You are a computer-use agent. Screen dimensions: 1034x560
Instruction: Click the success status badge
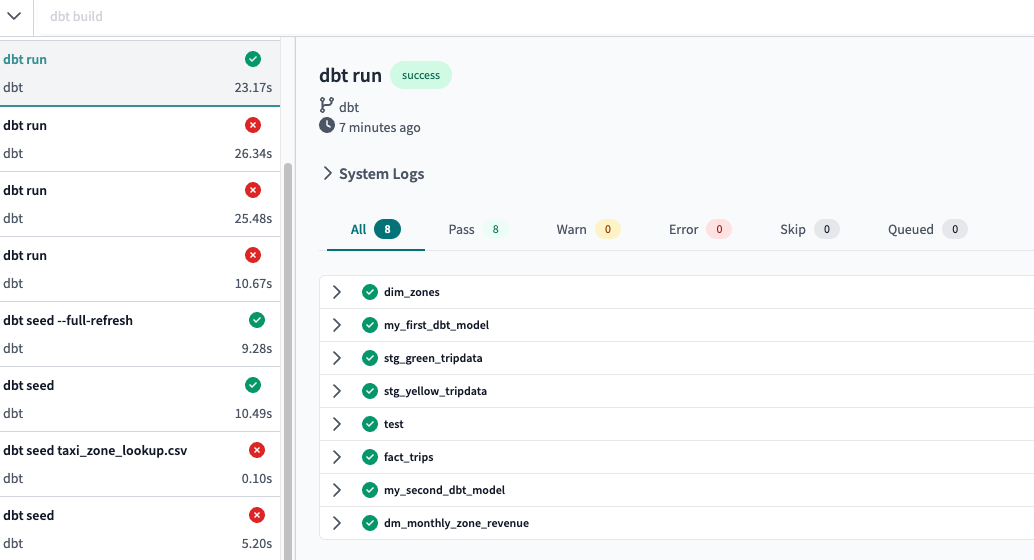(x=421, y=75)
